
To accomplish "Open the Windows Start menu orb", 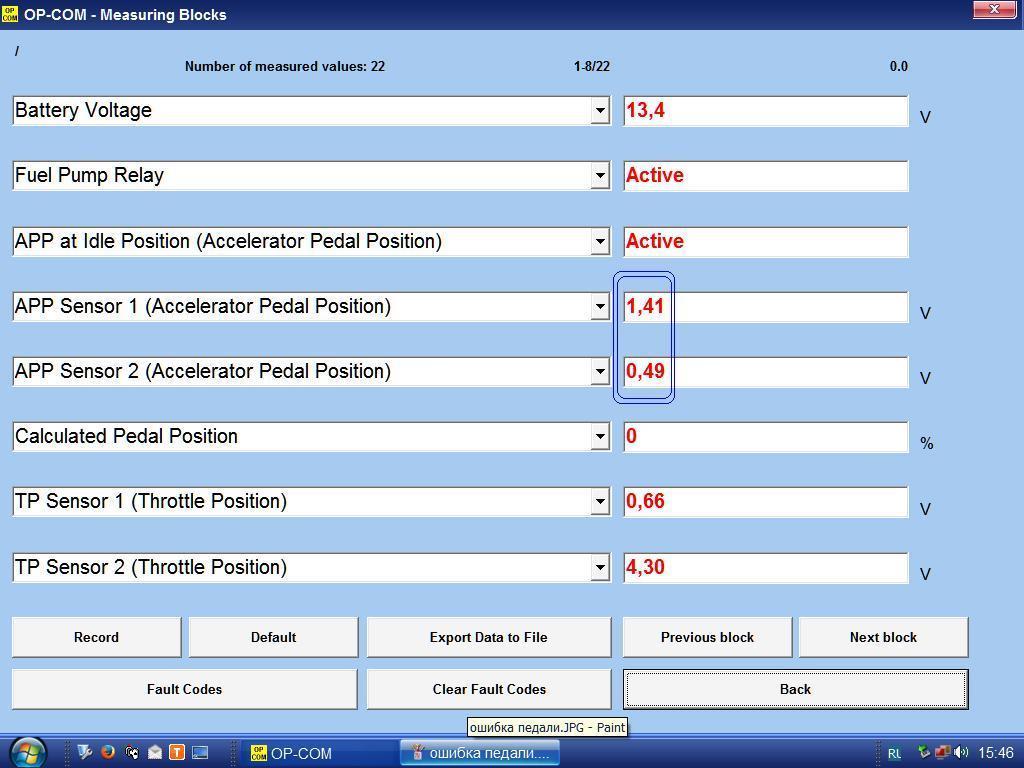I will pos(26,753).
